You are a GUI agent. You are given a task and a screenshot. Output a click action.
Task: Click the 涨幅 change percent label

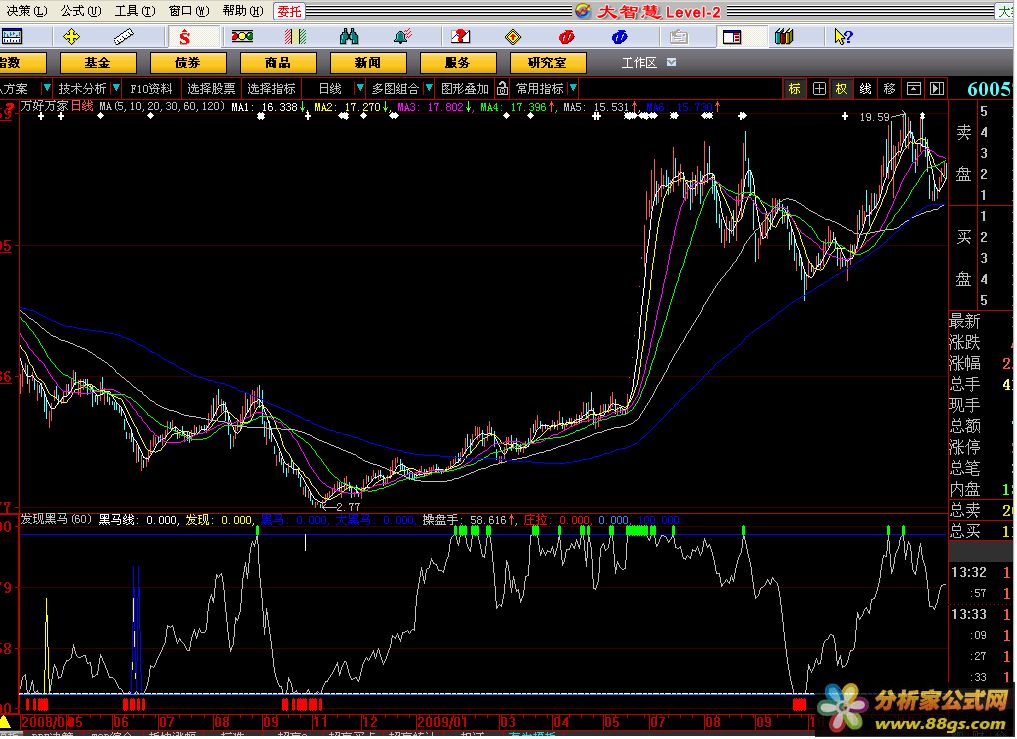[964, 364]
